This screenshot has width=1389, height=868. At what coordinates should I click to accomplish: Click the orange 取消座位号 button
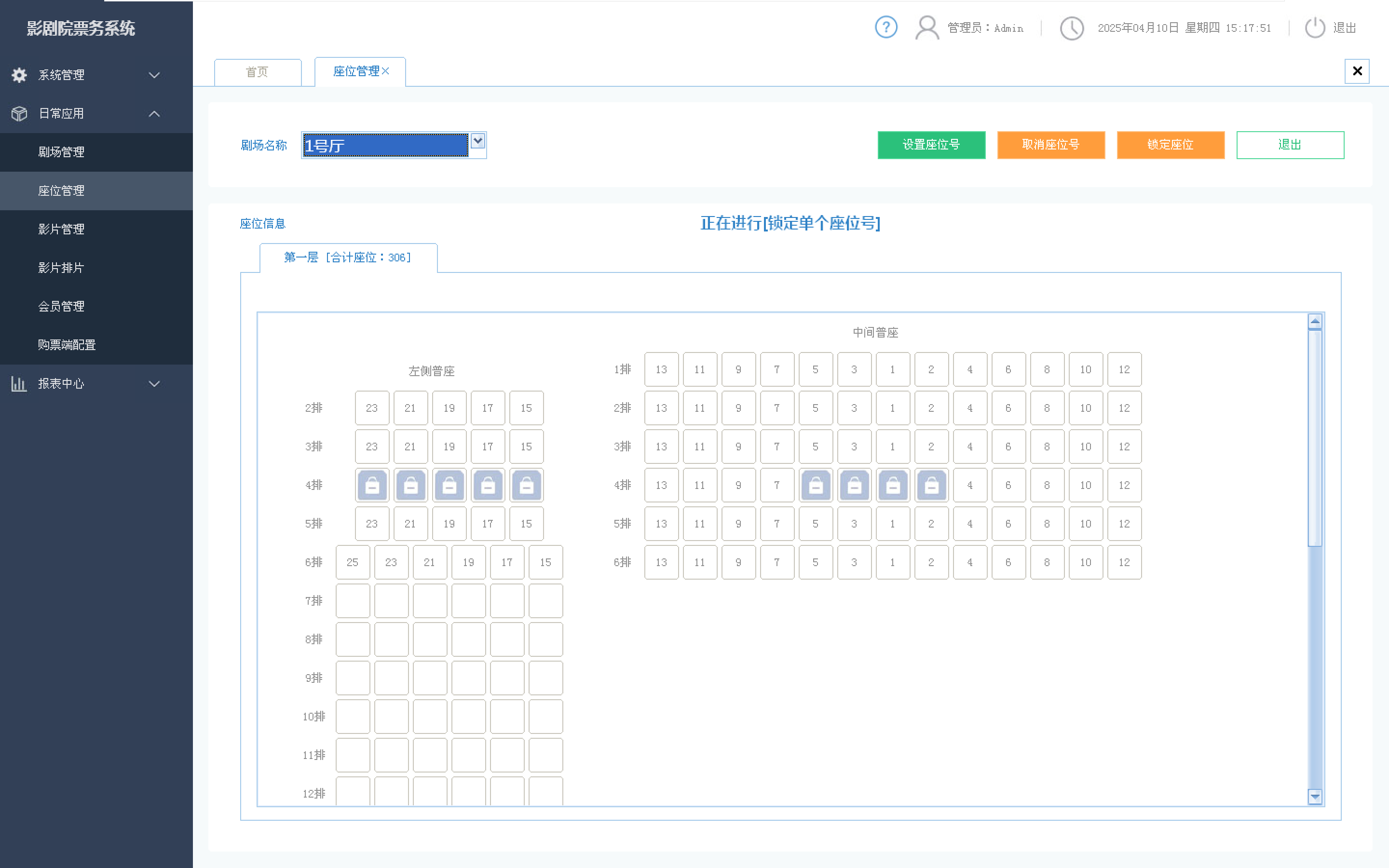pyautogui.click(x=1050, y=145)
